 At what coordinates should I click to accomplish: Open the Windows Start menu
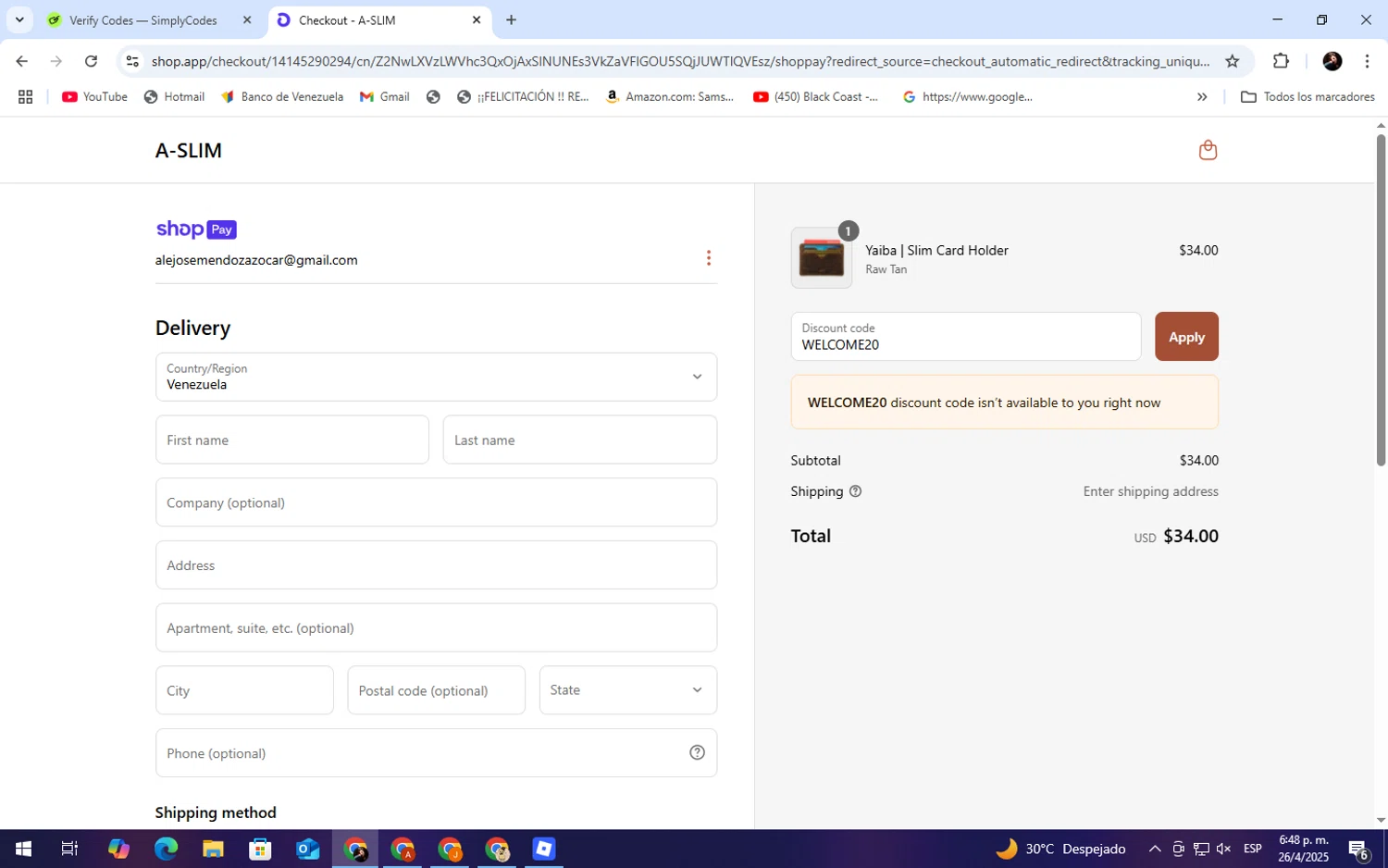pos(23,849)
